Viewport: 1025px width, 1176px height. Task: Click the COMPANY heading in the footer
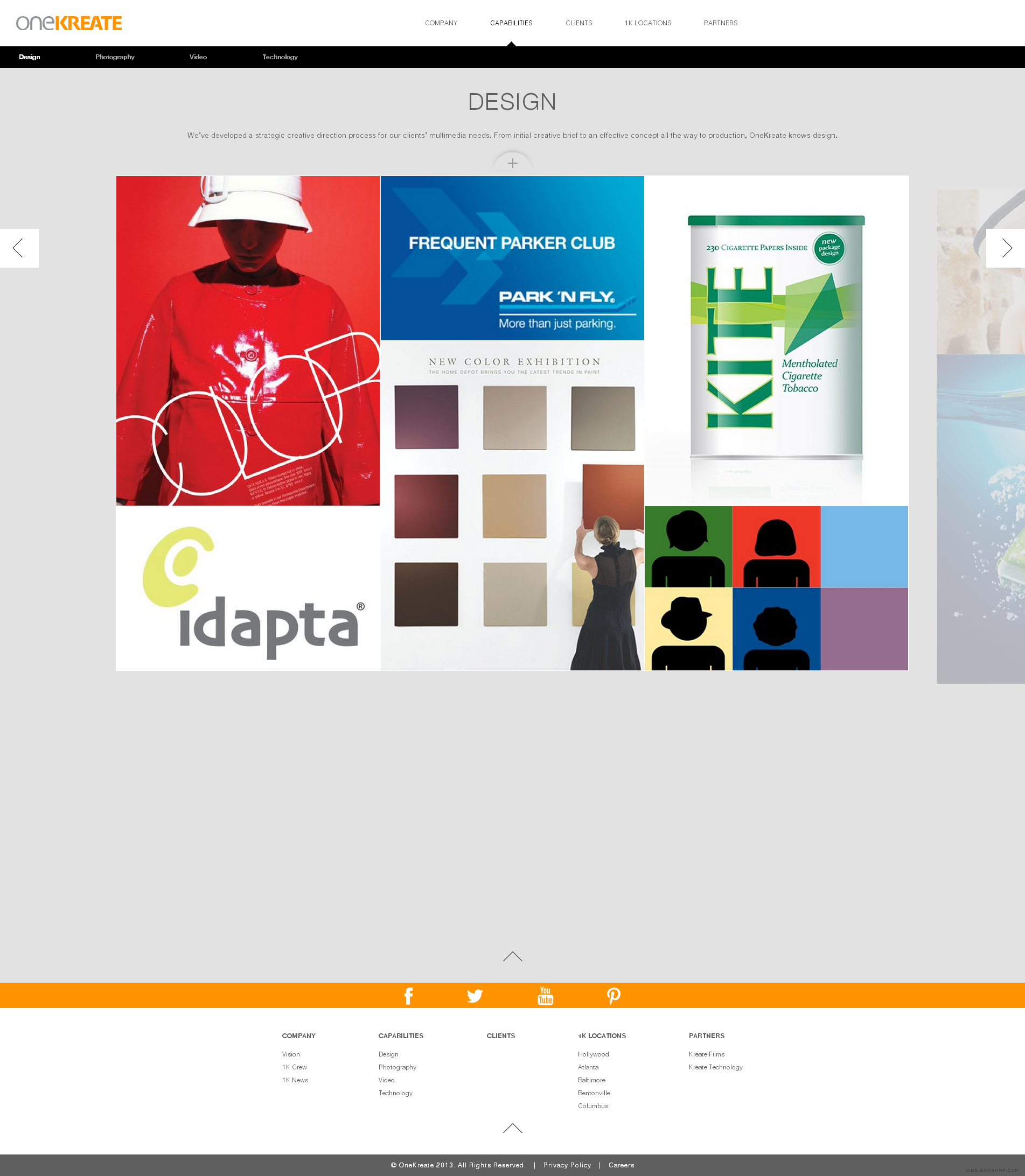click(298, 1036)
